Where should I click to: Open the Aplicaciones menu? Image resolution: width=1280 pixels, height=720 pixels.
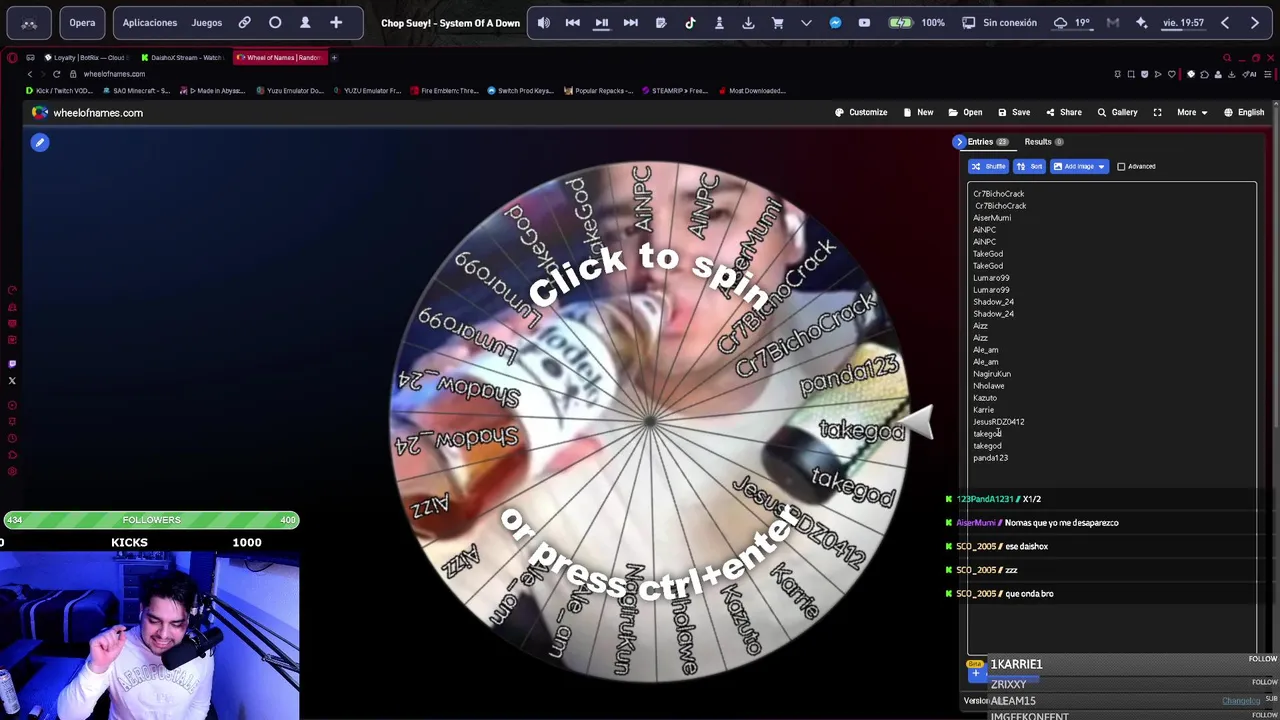pos(150,23)
